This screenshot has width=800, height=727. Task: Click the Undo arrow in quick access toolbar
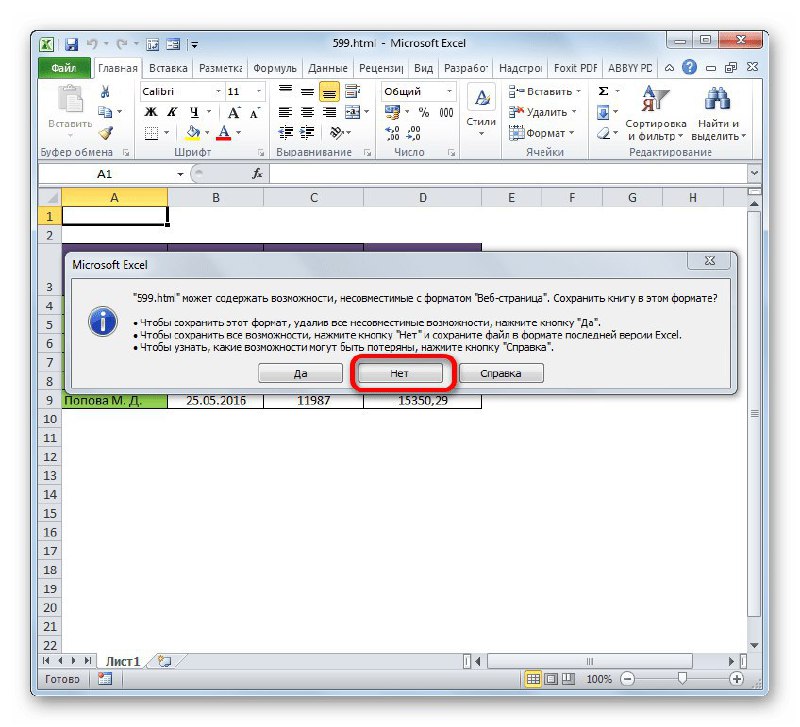click(x=92, y=44)
